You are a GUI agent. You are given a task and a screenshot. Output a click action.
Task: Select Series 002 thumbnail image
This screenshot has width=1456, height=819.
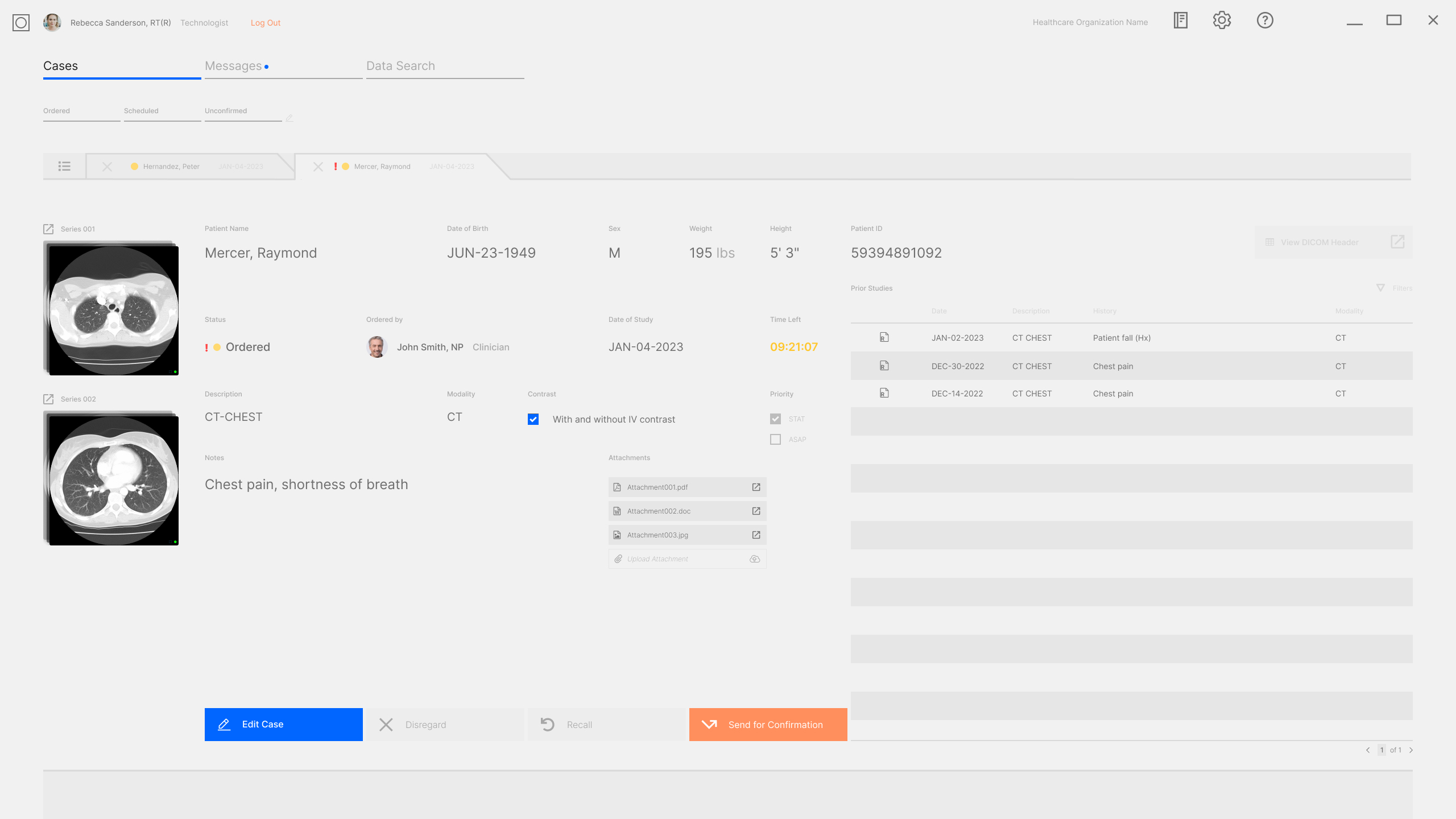click(x=113, y=478)
